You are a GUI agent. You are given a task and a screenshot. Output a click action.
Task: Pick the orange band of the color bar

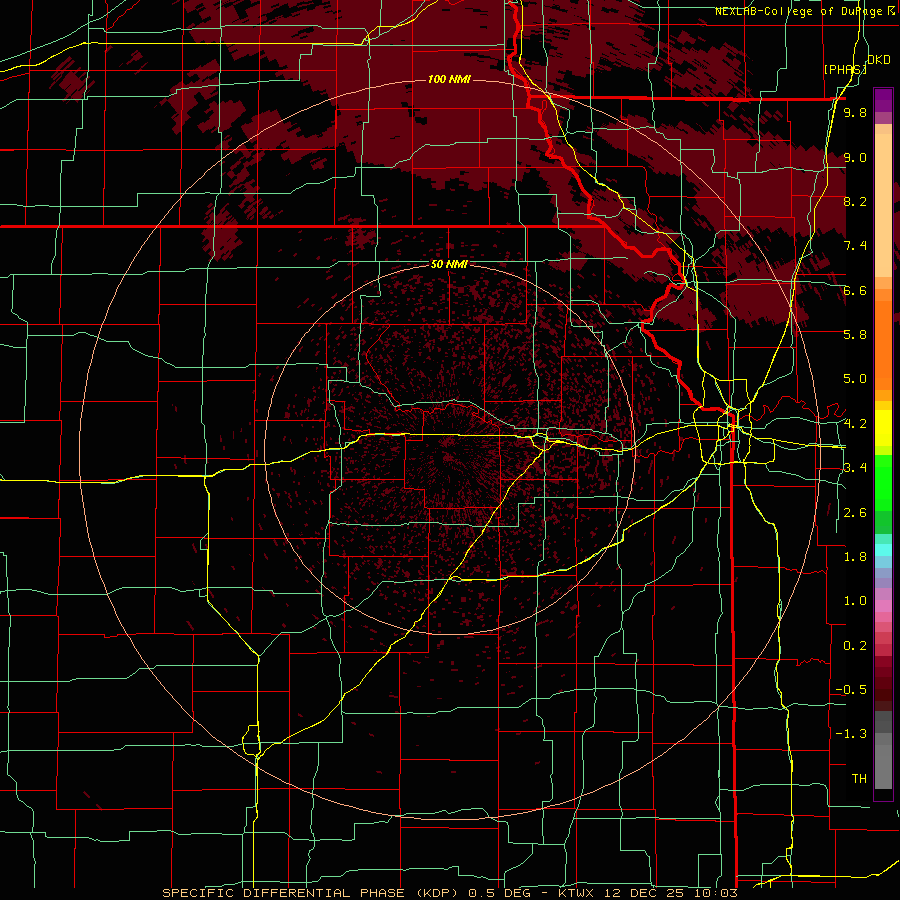tap(883, 346)
